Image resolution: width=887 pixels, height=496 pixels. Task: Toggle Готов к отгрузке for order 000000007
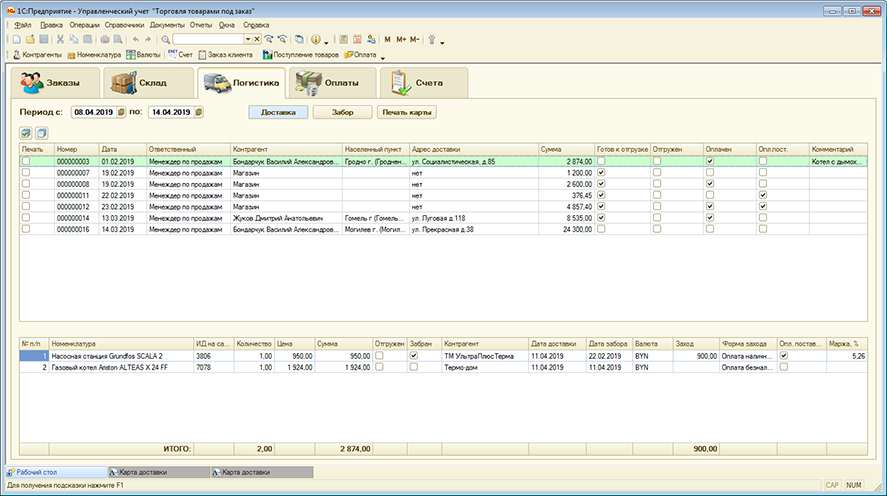point(601,173)
